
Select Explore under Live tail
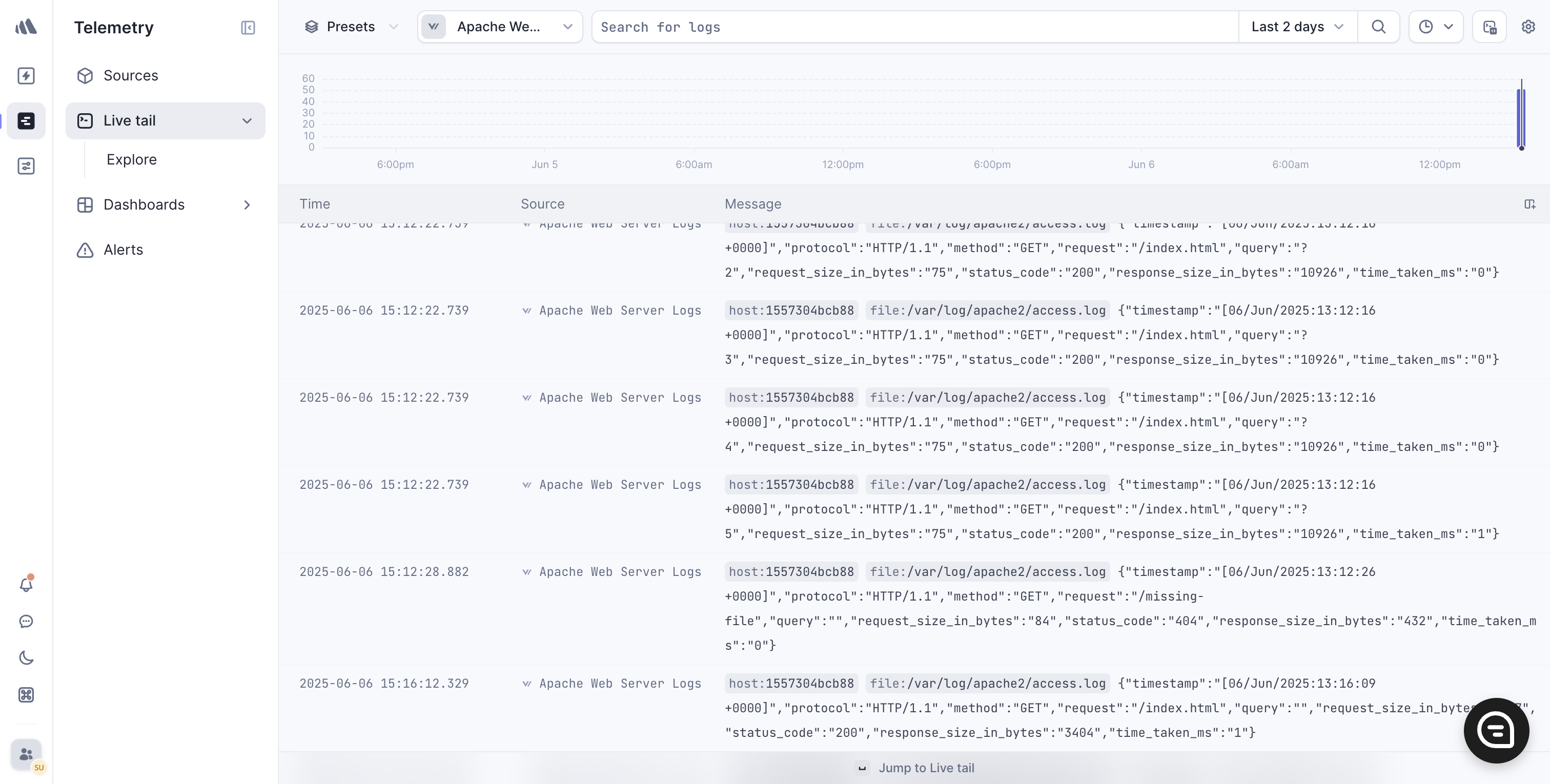[x=131, y=159]
